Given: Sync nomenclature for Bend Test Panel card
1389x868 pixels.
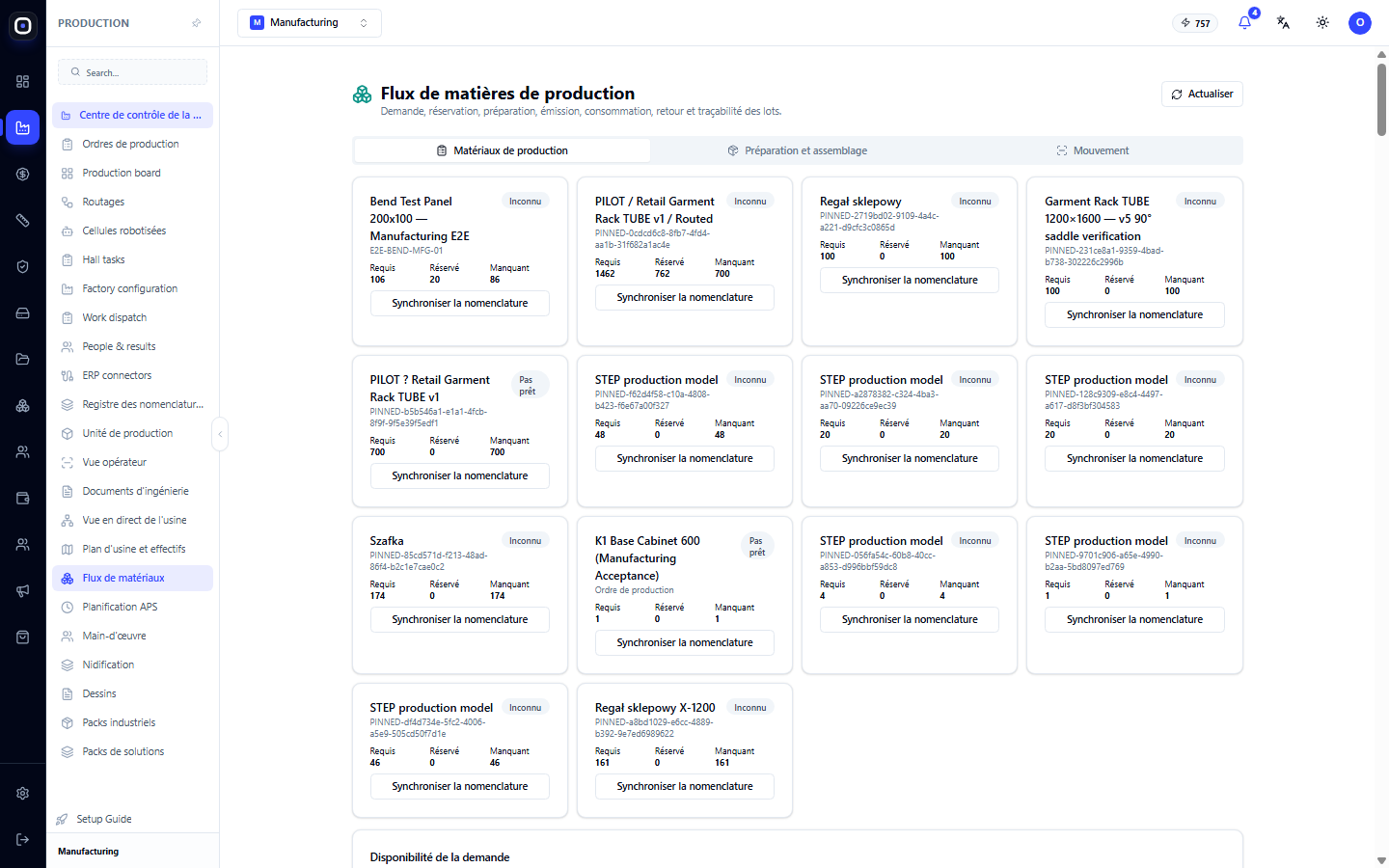Looking at the screenshot, I should click(x=460, y=303).
